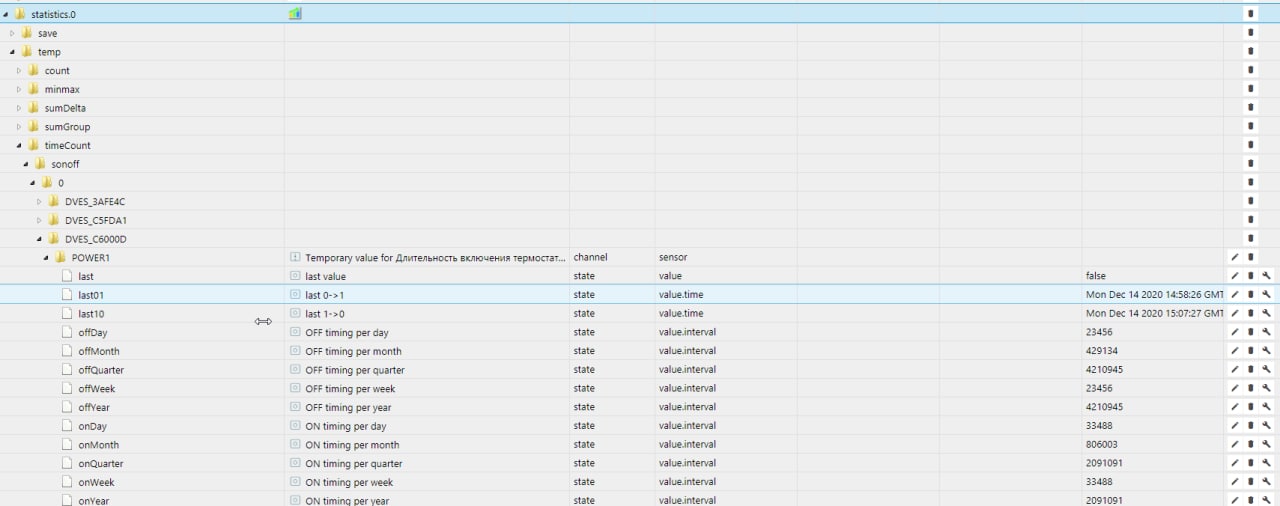The width and height of the screenshot is (1280, 506).
Task: Click trash icon in minmax row
Action: point(1250,89)
